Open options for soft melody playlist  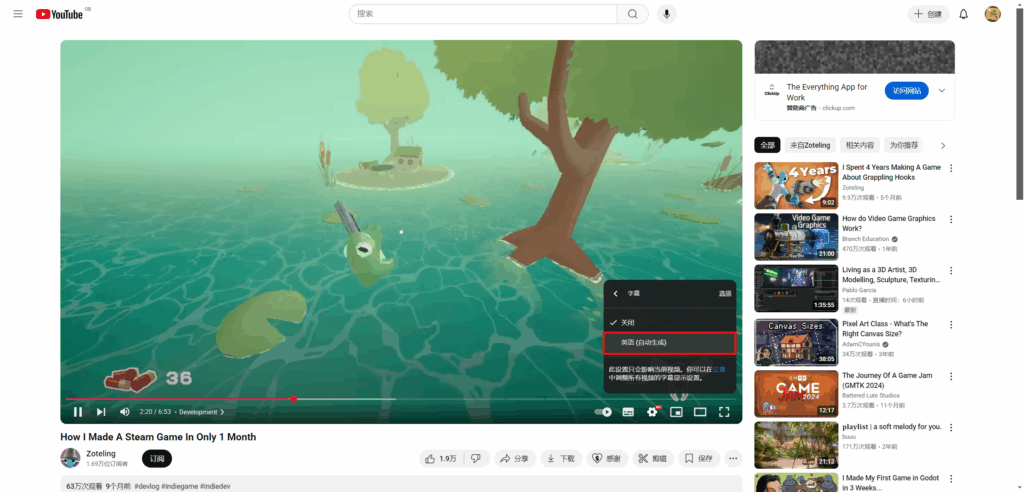(x=951, y=427)
